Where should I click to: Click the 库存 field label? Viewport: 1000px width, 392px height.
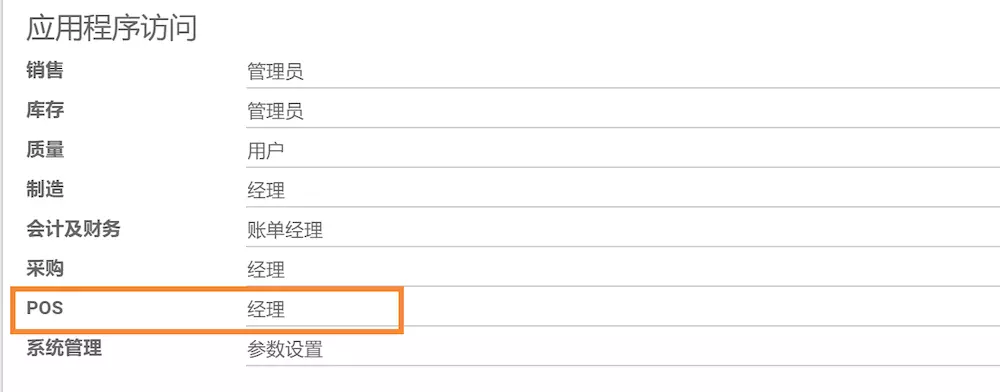pyautogui.click(x=45, y=110)
